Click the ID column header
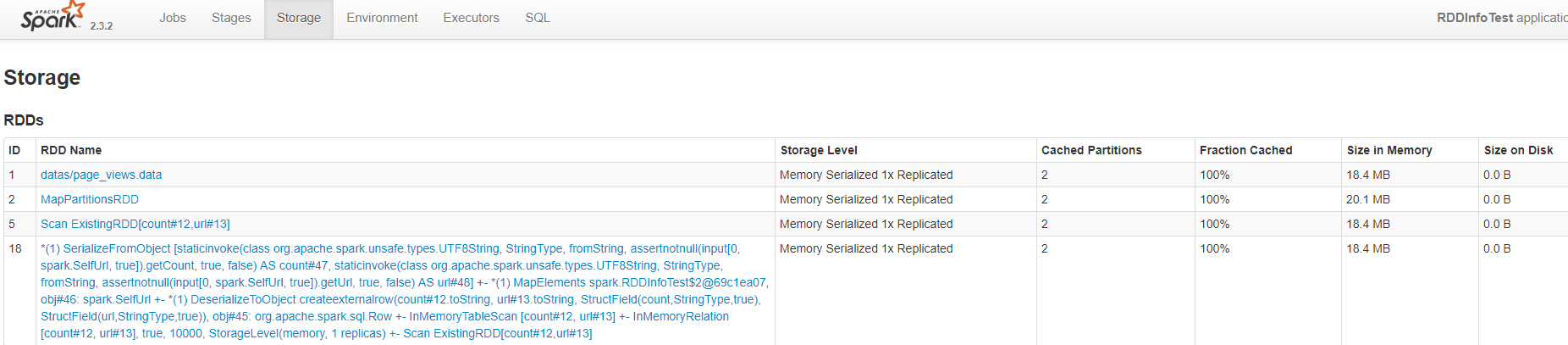 click(x=14, y=150)
